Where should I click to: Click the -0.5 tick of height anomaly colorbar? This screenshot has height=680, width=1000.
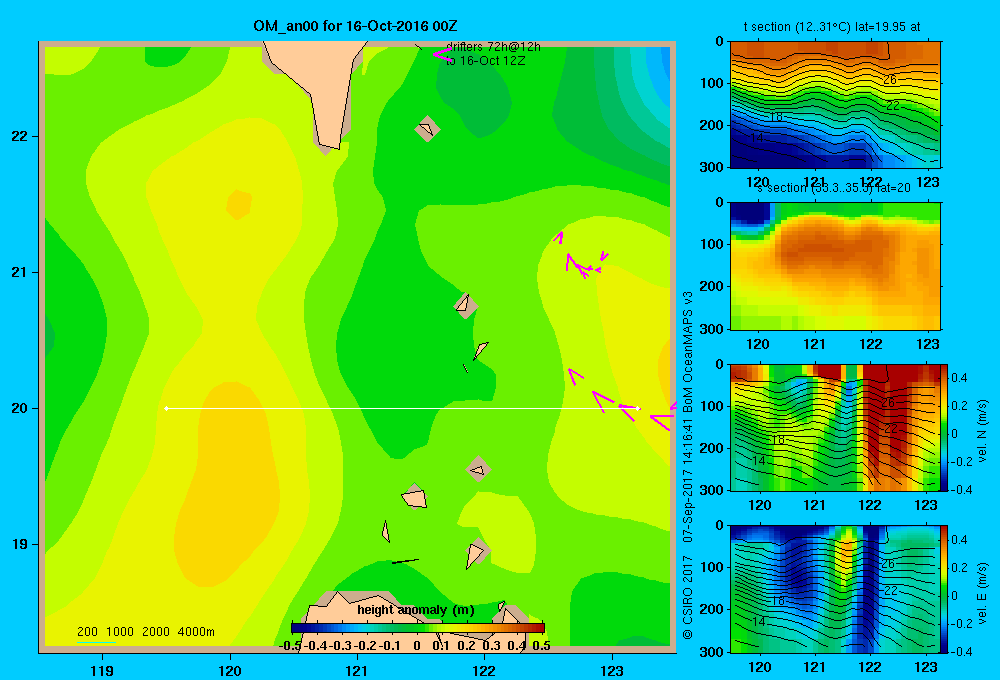[290, 645]
